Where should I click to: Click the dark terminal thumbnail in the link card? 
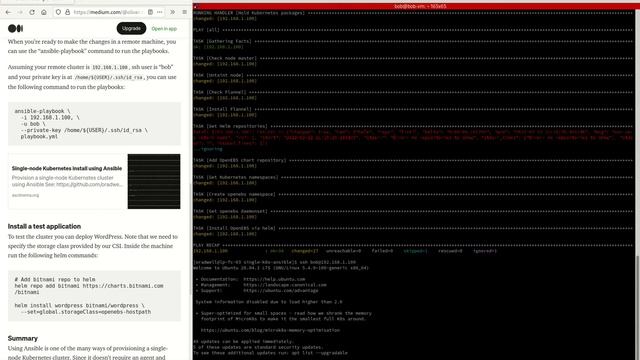(154, 181)
